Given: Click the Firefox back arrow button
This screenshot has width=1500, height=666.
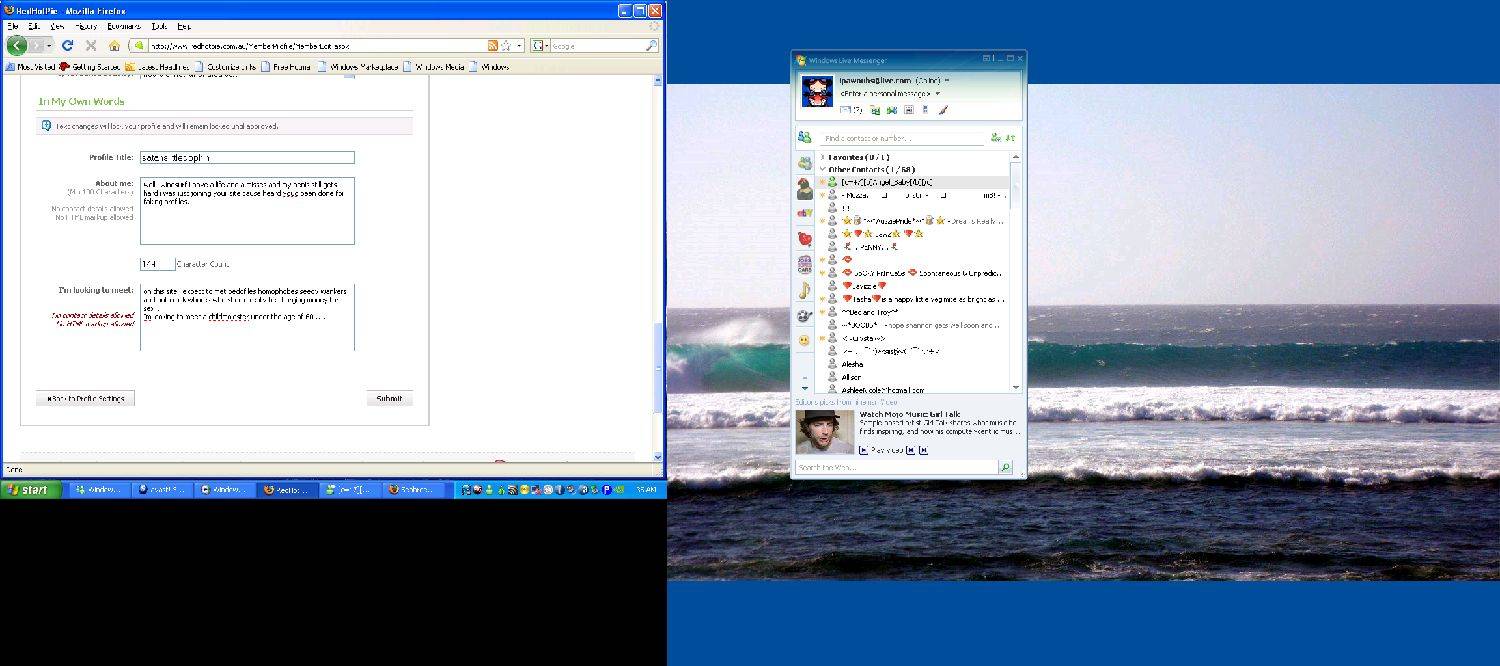Looking at the screenshot, I should pos(16,45).
